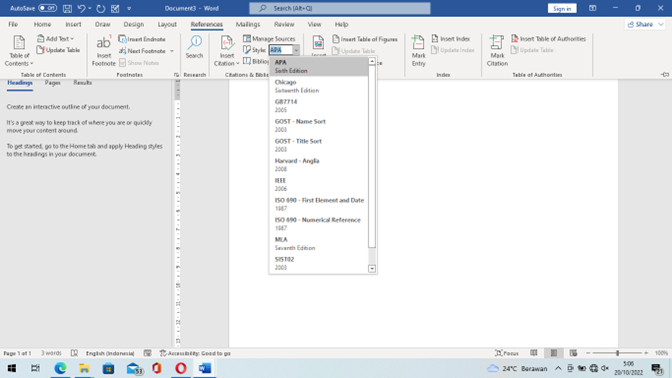
Task: Open Undo history dropdown arrow
Action: (x=90, y=8)
